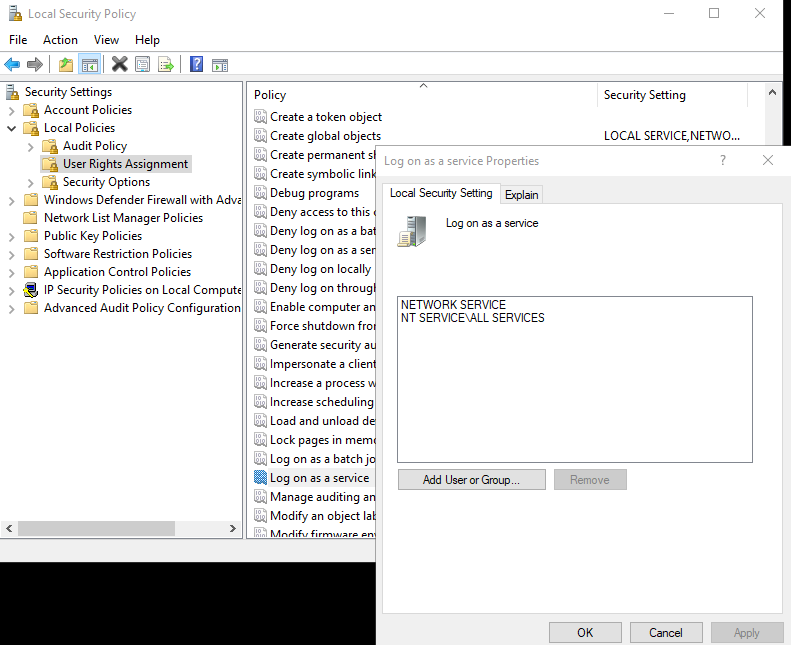Select NT SERVICE\ALL SERVICES list entry

[472, 318]
